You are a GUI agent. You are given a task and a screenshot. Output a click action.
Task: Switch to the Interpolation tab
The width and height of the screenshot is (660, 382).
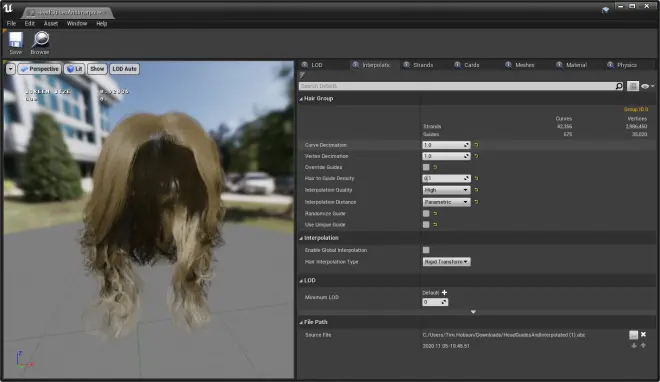tap(375, 65)
